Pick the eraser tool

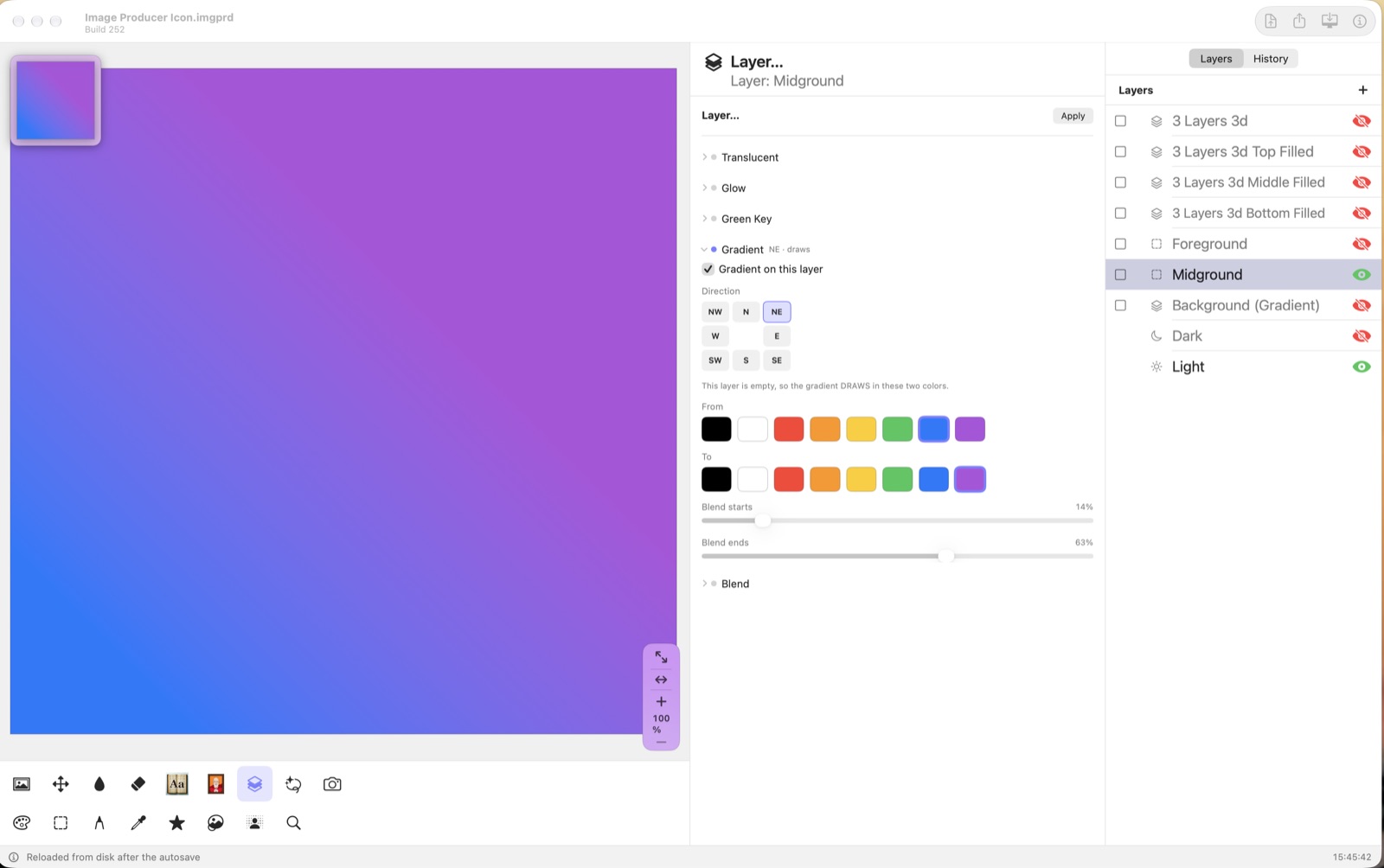[138, 784]
